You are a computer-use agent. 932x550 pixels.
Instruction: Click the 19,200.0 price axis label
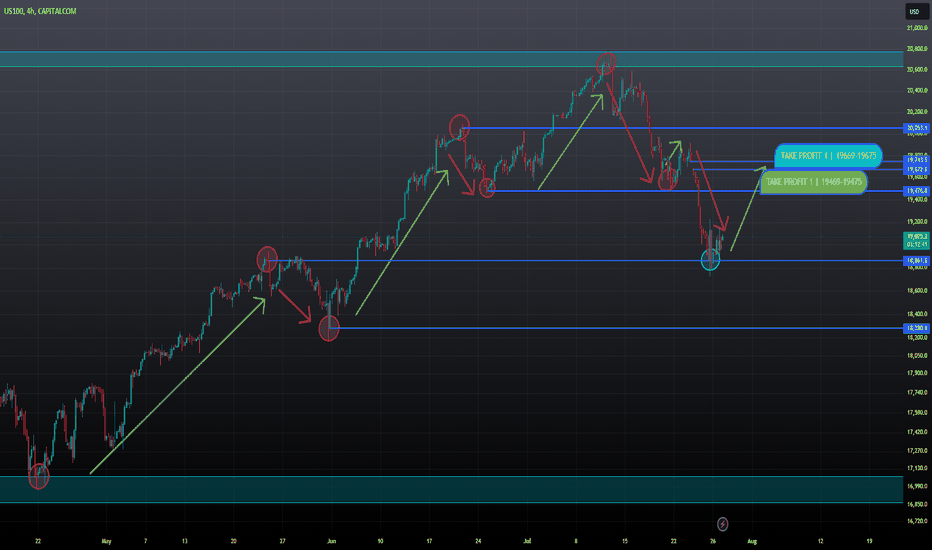click(917, 222)
